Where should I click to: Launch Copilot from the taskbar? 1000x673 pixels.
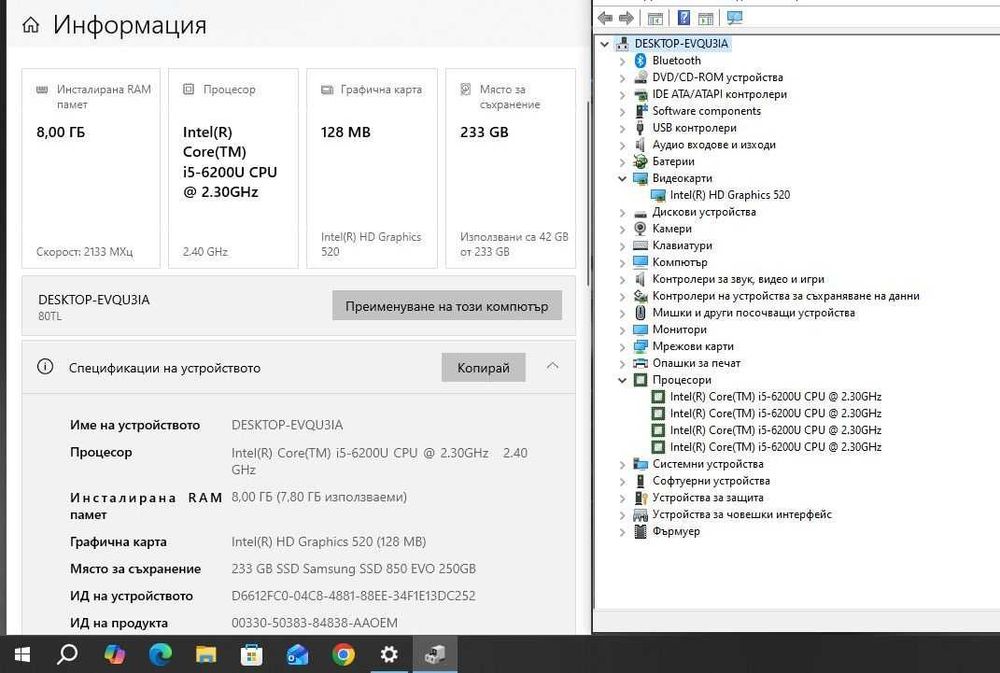pyautogui.click(x=115, y=655)
